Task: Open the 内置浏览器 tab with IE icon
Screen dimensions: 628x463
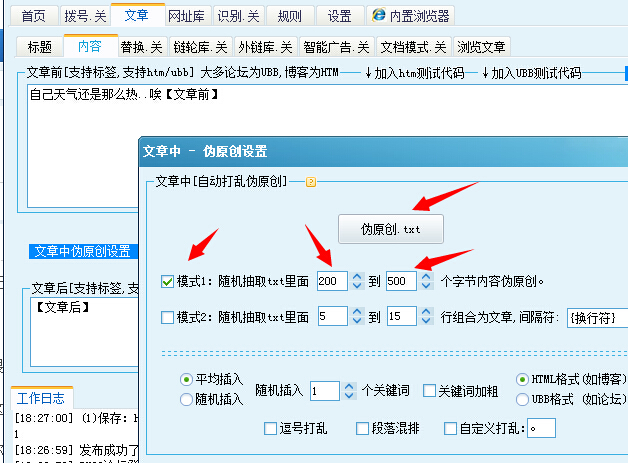Action: [411, 16]
